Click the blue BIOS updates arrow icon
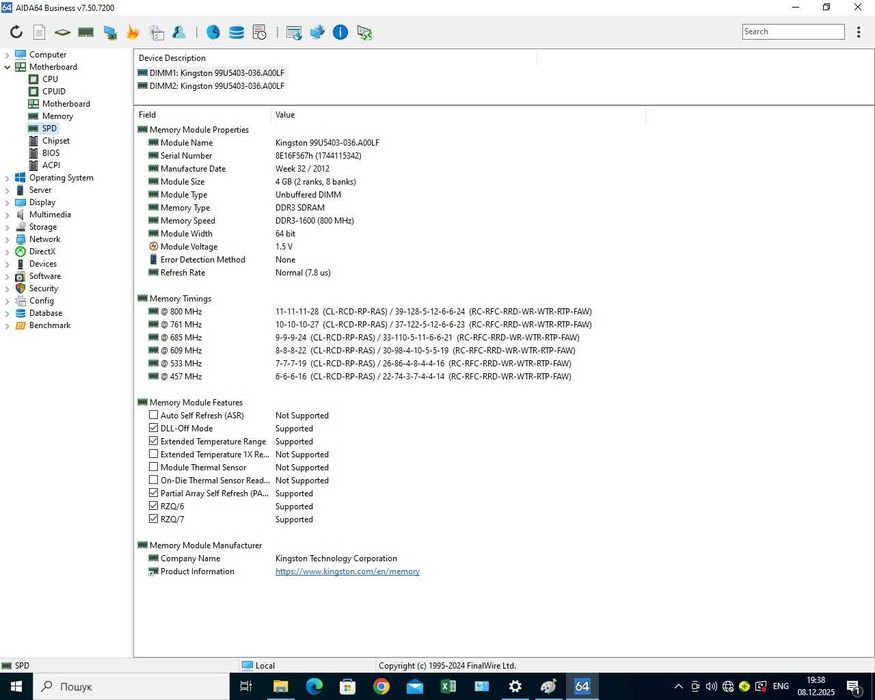 [318, 32]
